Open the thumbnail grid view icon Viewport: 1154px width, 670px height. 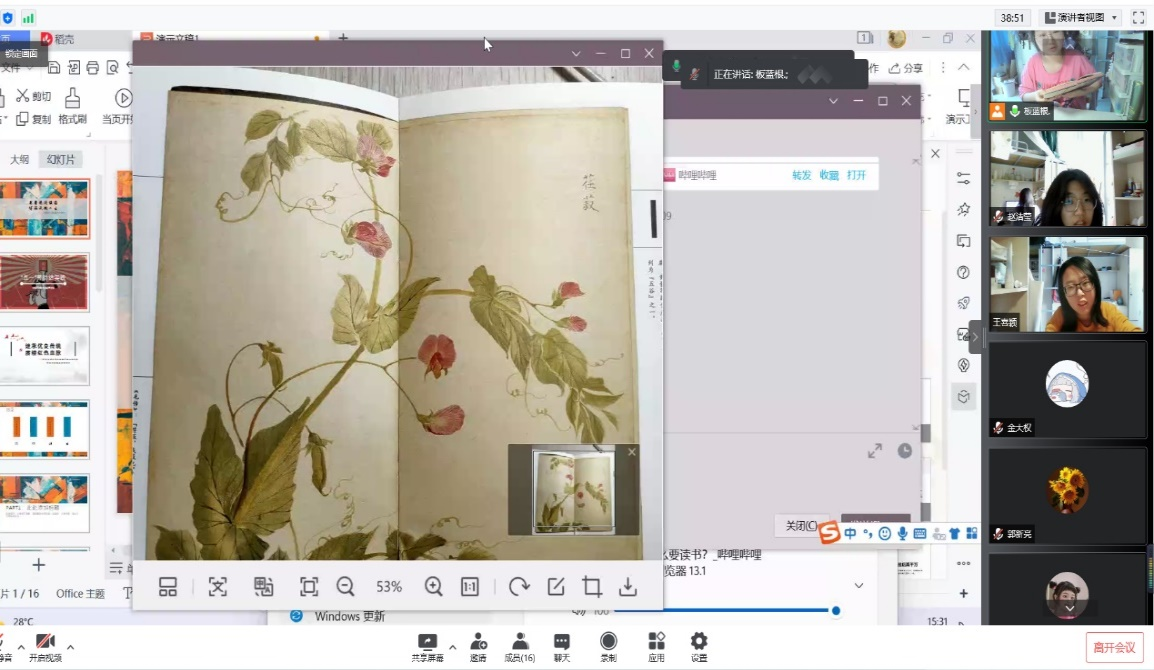(x=168, y=587)
